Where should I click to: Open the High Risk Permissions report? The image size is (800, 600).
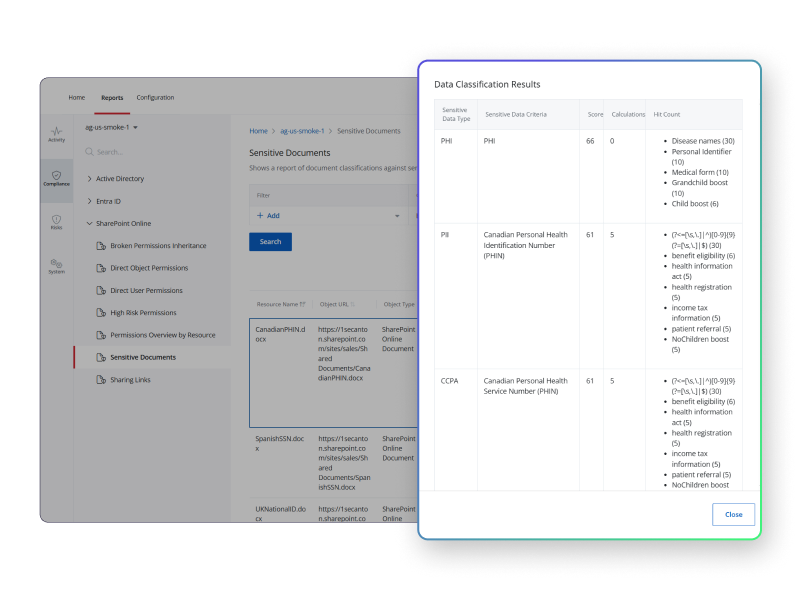[146, 312]
